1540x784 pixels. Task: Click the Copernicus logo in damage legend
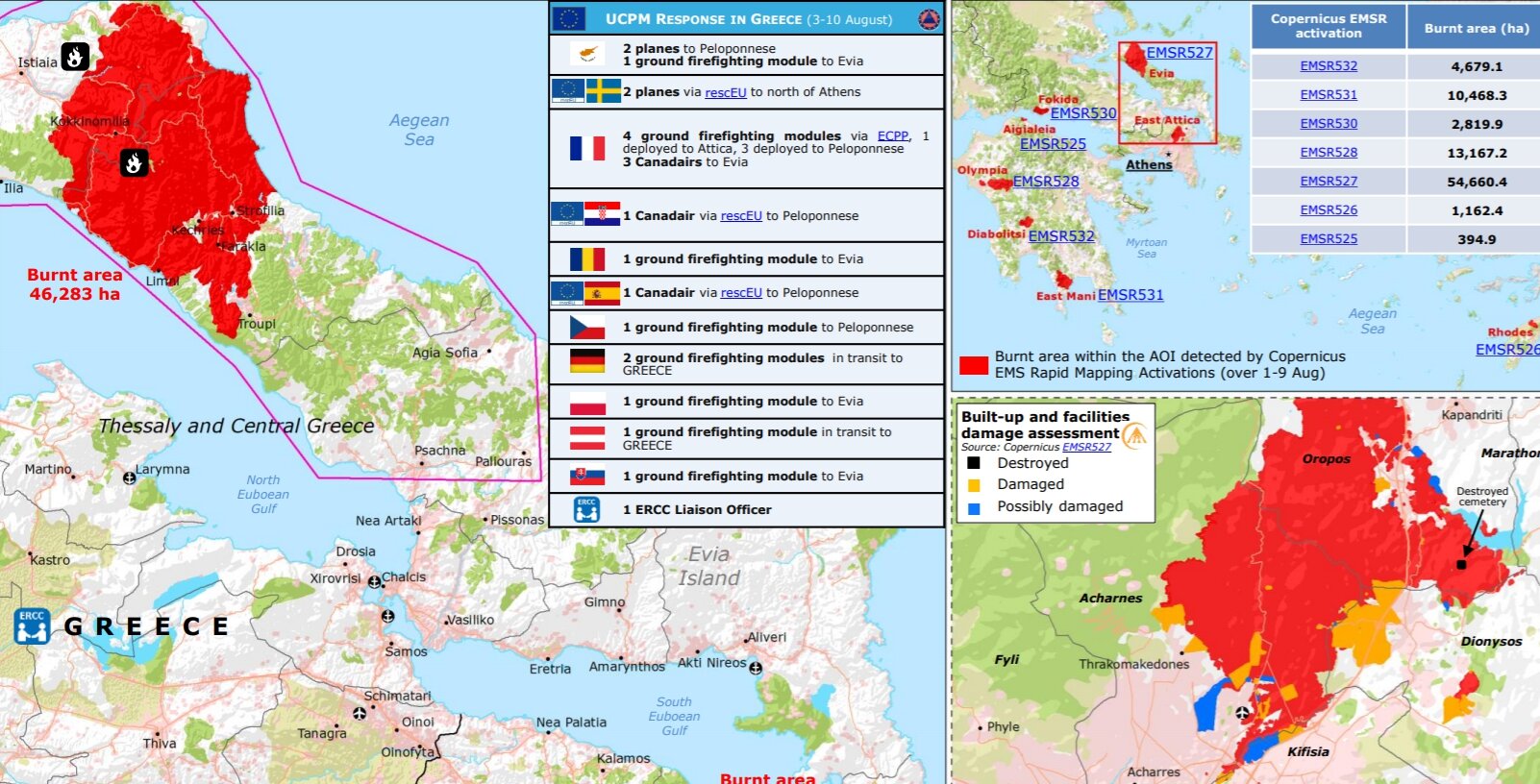[x=1135, y=435]
